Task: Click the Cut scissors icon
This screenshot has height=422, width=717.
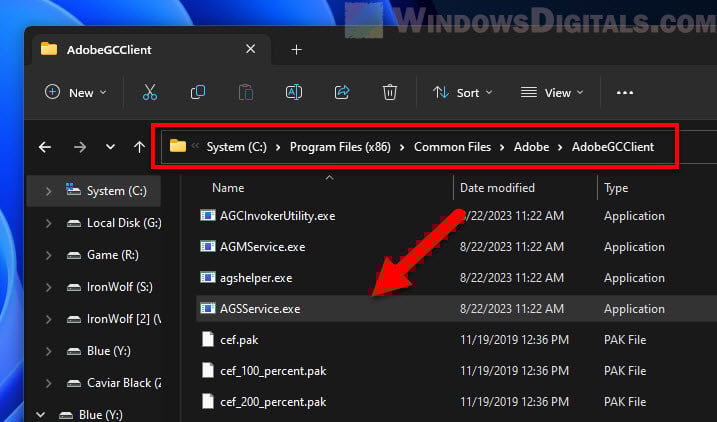Action: (150, 92)
